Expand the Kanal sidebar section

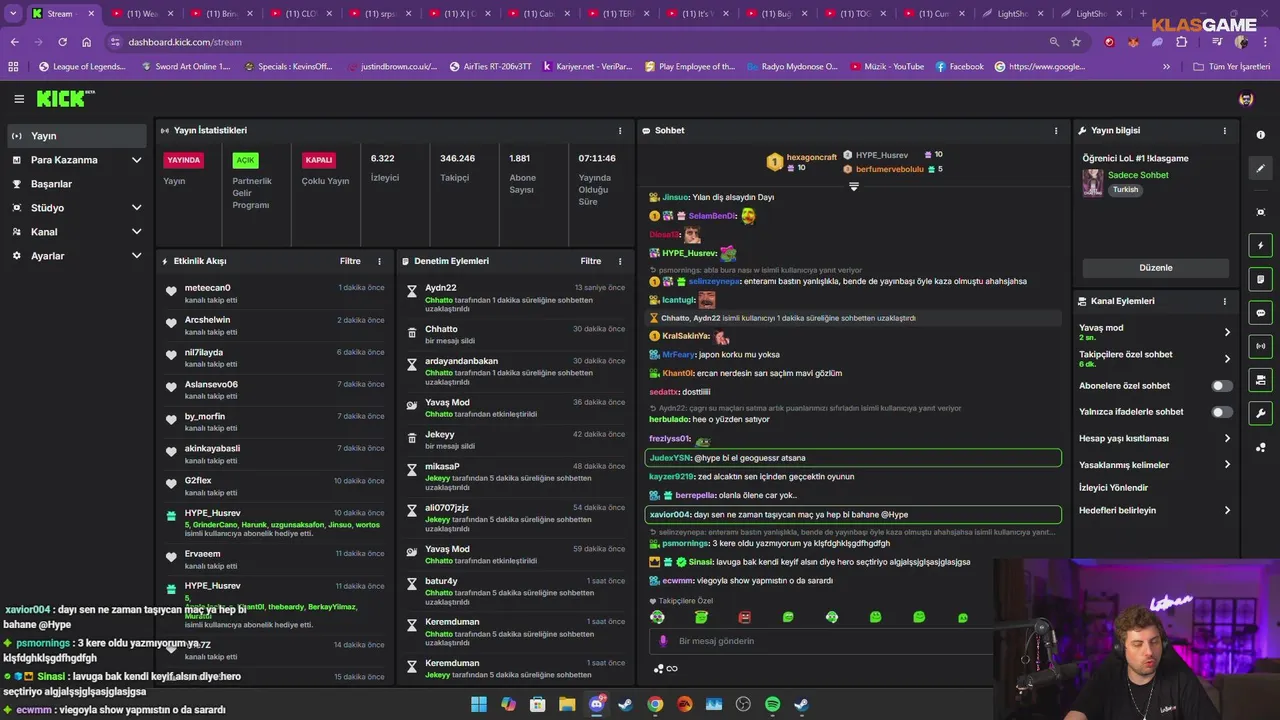[x=137, y=232]
